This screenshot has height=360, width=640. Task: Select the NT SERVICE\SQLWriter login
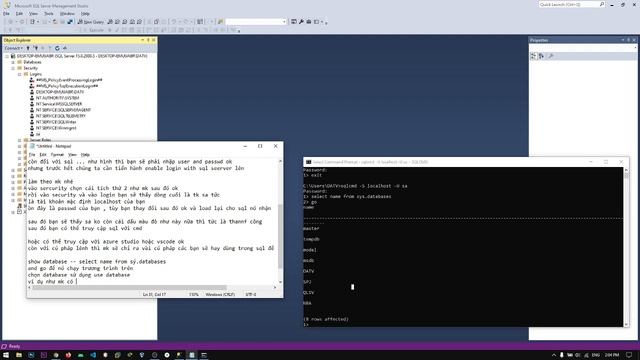[56, 122]
